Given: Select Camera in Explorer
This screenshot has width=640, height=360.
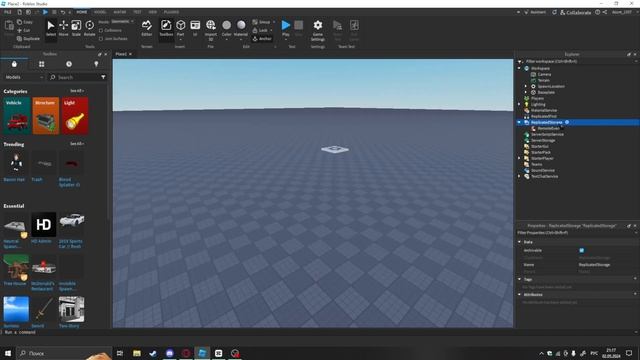Looking at the screenshot, I should coord(544,75).
